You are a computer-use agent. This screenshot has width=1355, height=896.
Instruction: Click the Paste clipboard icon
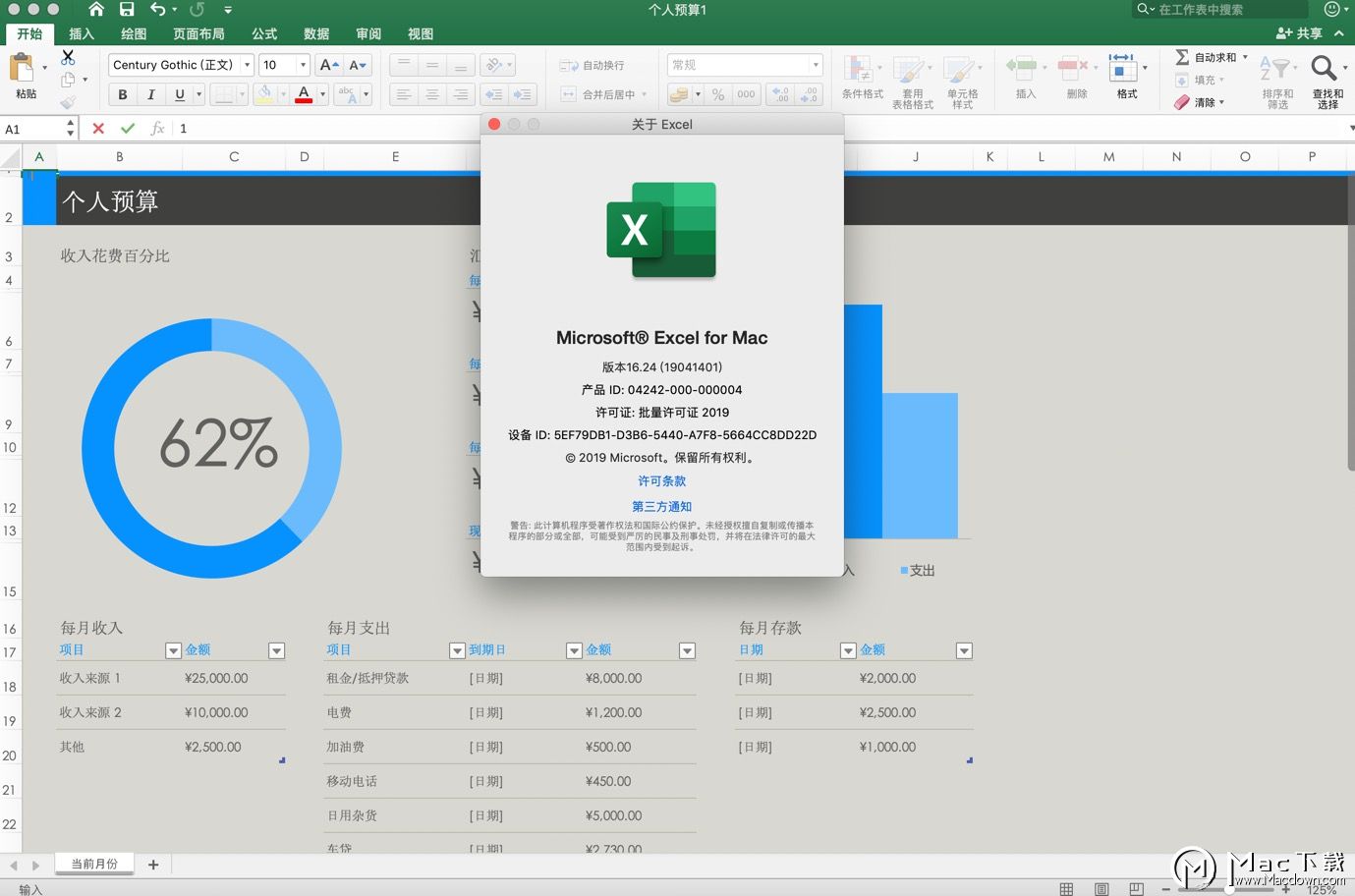point(22,68)
